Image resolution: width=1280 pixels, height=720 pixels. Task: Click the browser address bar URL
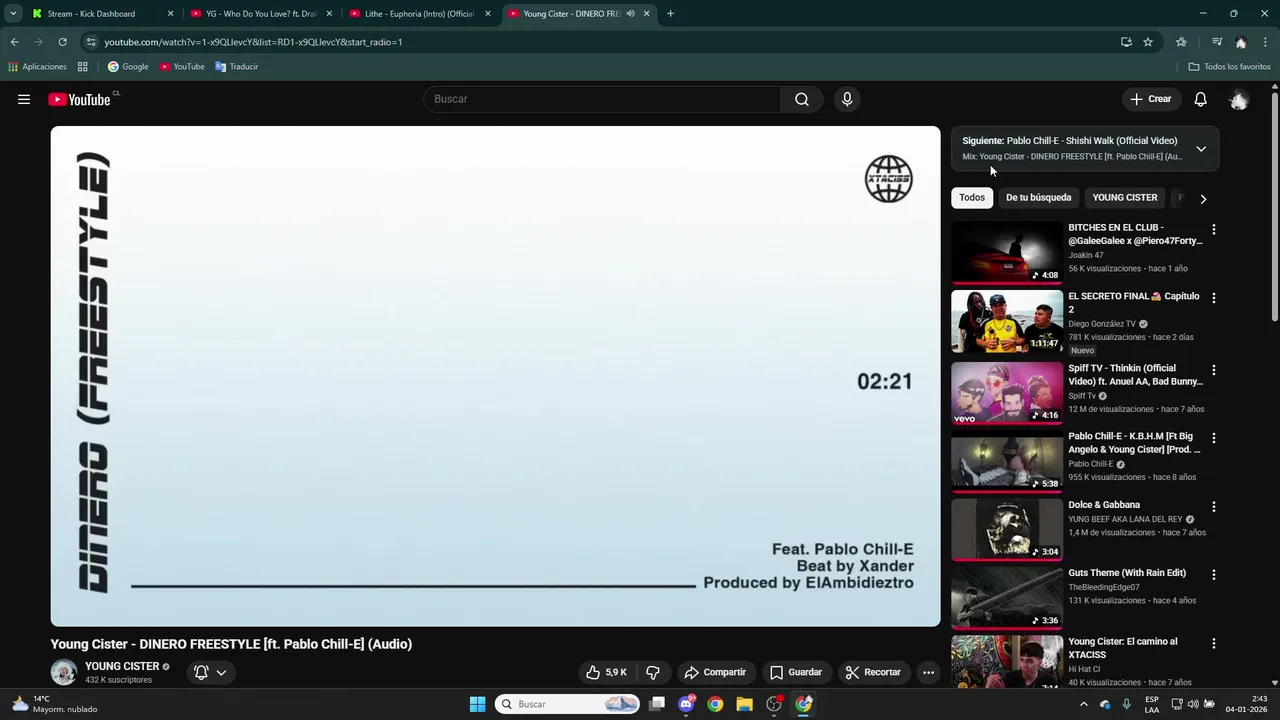[x=253, y=42]
